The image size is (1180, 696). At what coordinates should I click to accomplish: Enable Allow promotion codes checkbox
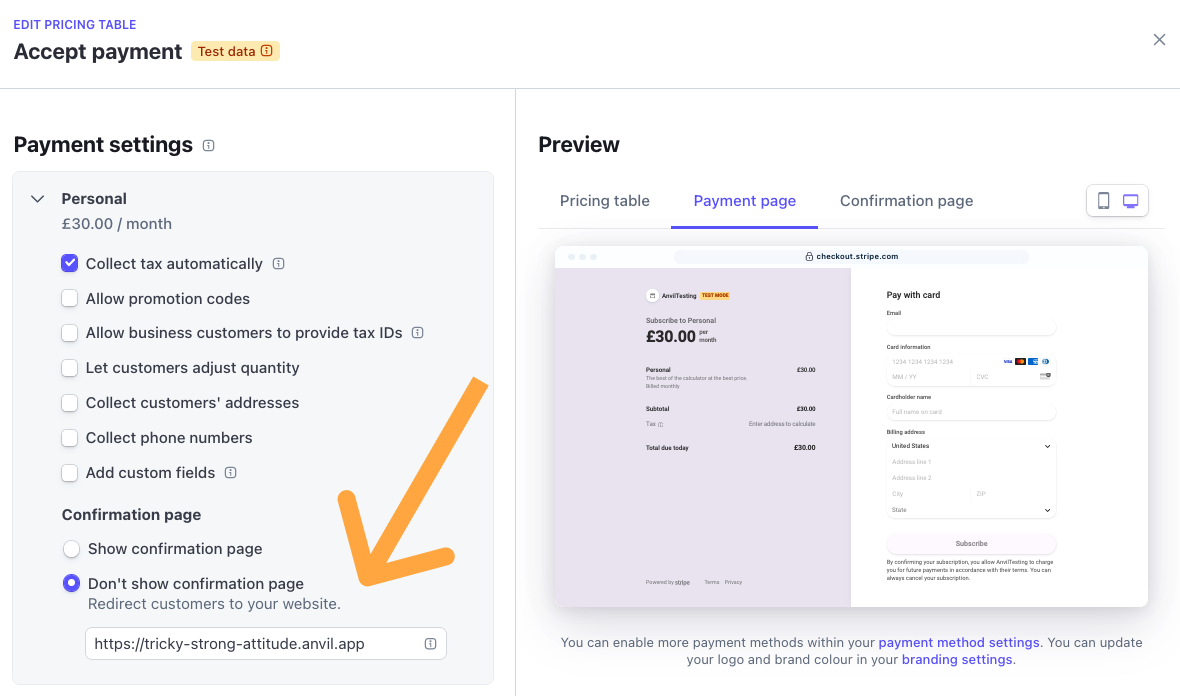(x=70, y=298)
